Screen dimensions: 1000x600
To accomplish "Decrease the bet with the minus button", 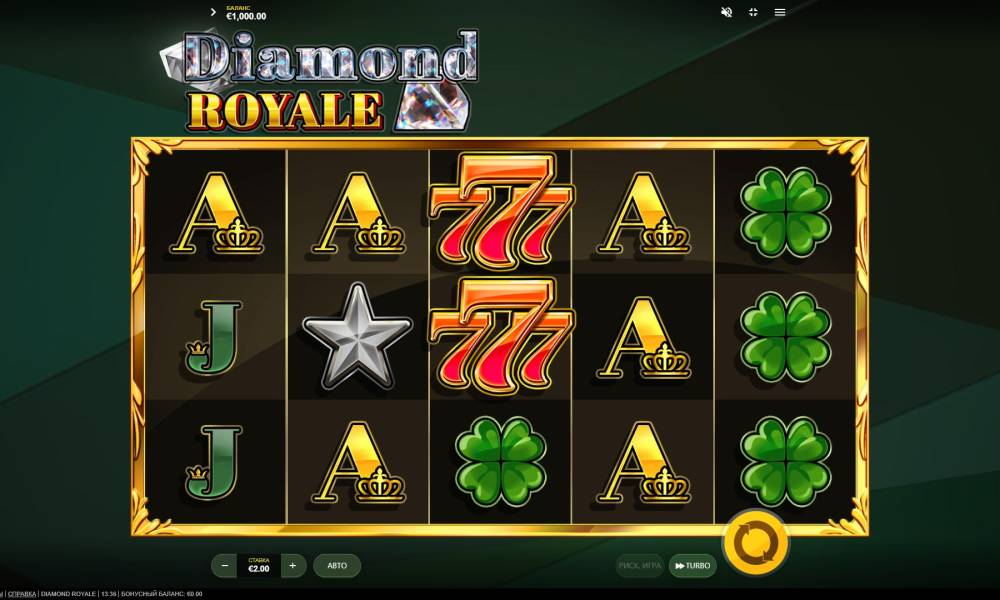I will (x=224, y=566).
